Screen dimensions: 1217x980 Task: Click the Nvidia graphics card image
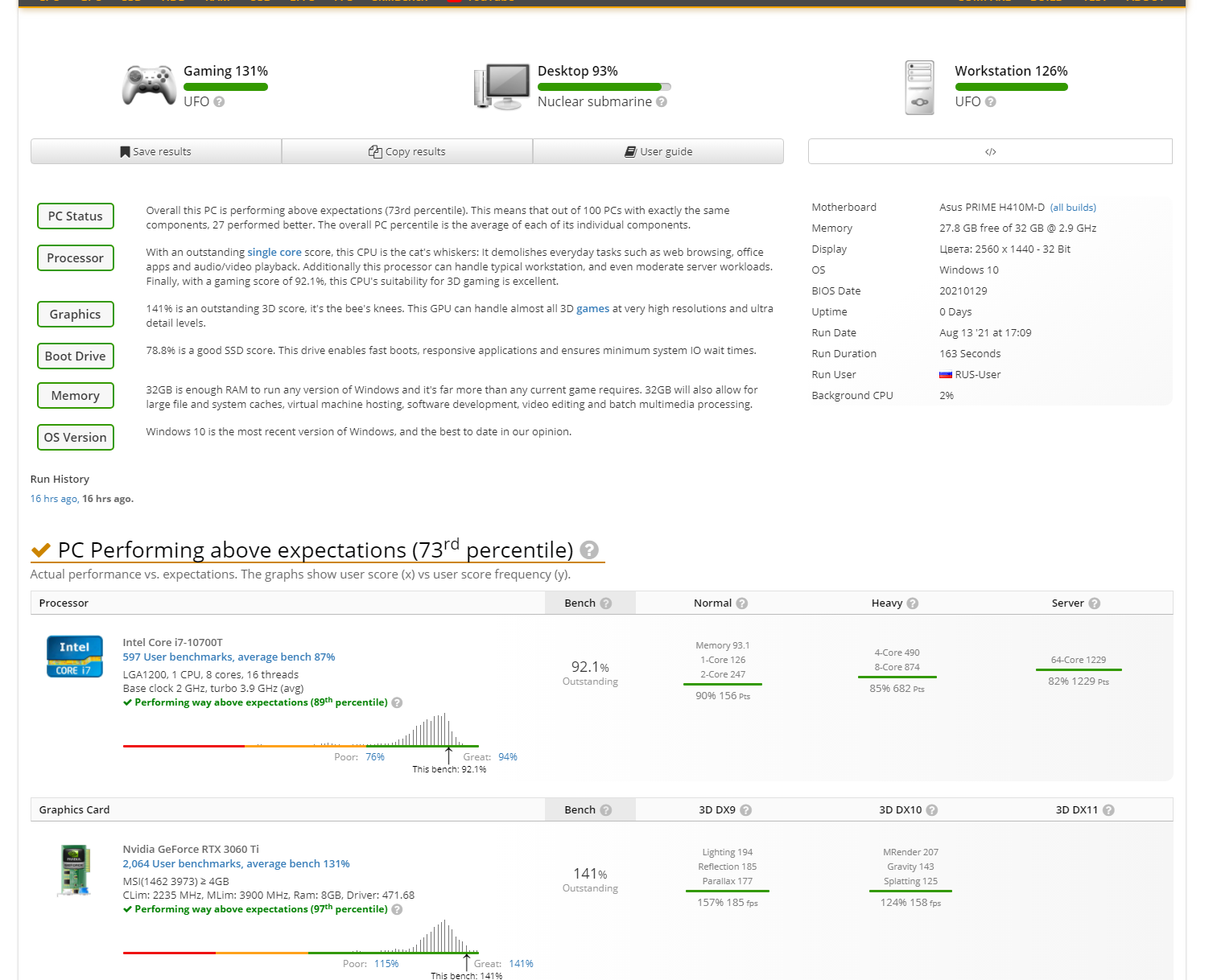coord(74,871)
